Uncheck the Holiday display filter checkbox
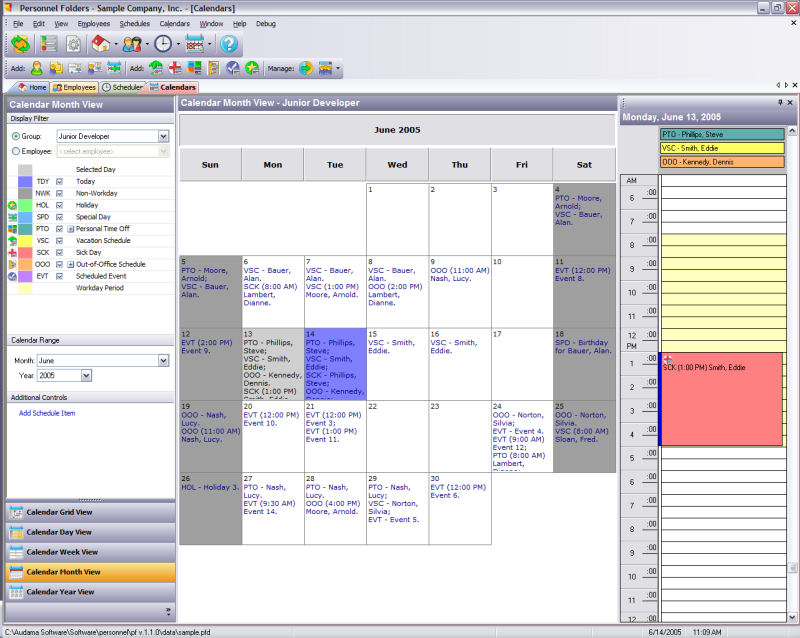The width and height of the screenshot is (800, 638). 60,205
